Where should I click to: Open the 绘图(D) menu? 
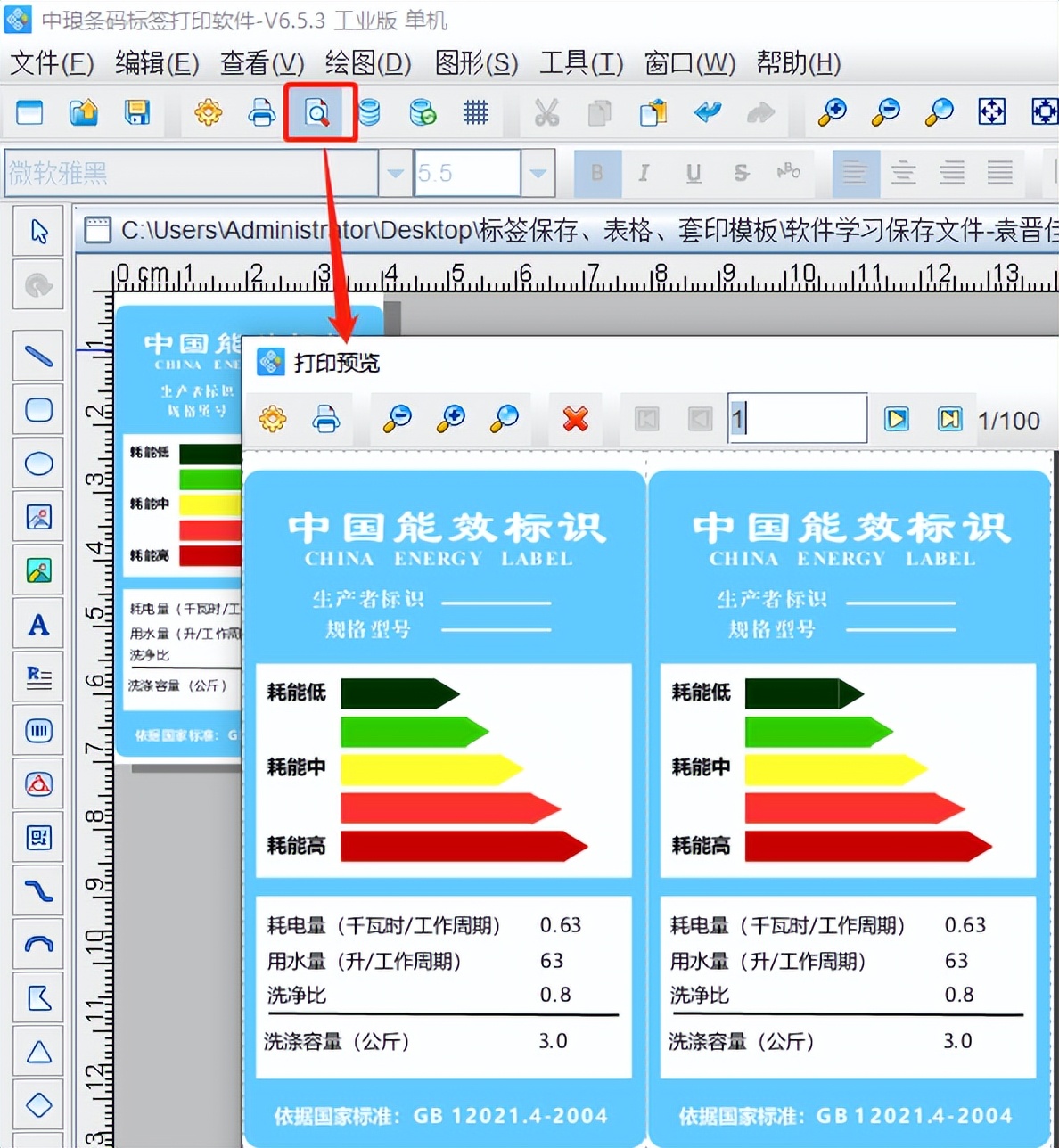pyautogui.click(x=368, y=63)
